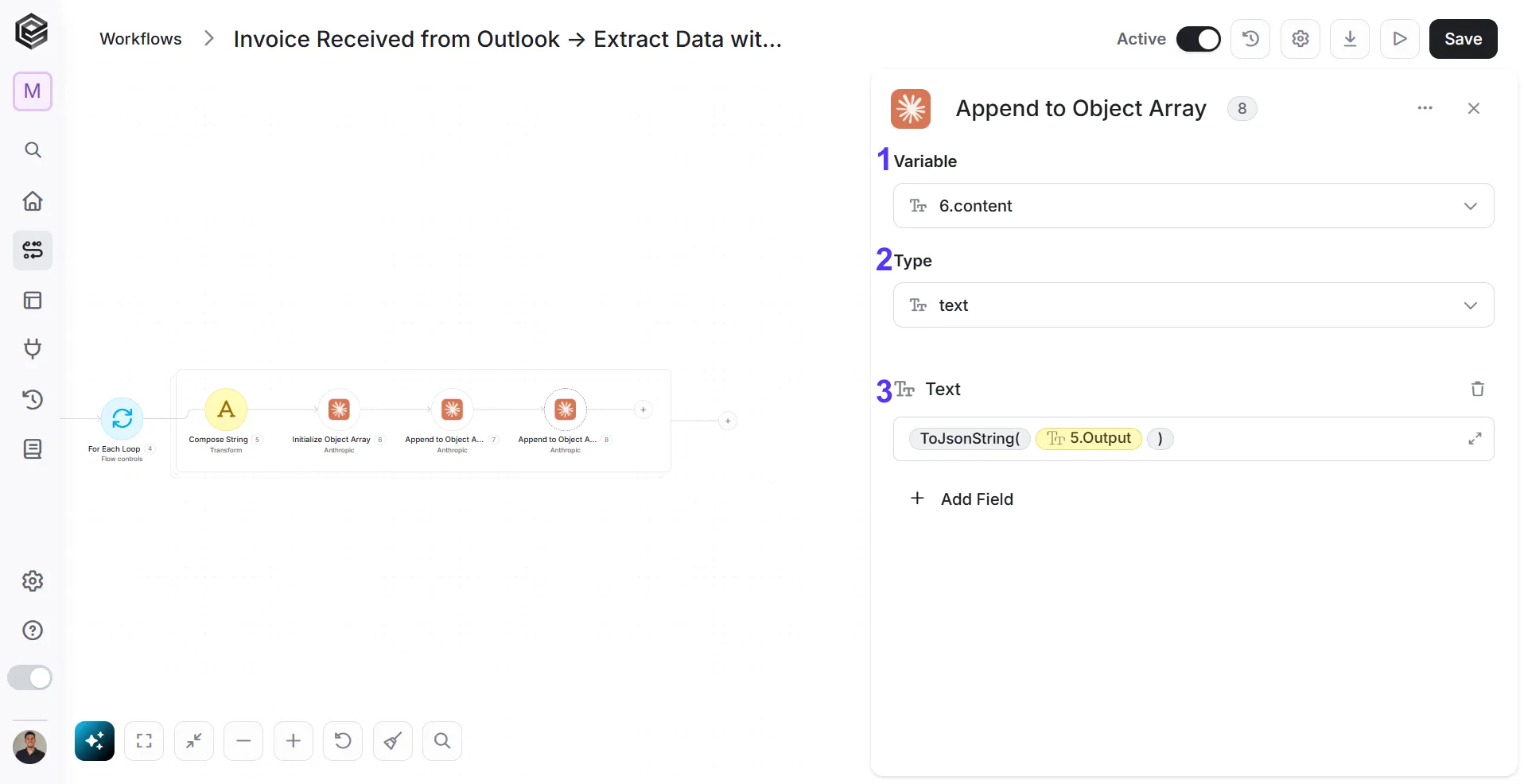The height and width of the screenshot is (784, 1524).
Task: Open Workflows sidebar icon
Action: [x=33, y=250]
